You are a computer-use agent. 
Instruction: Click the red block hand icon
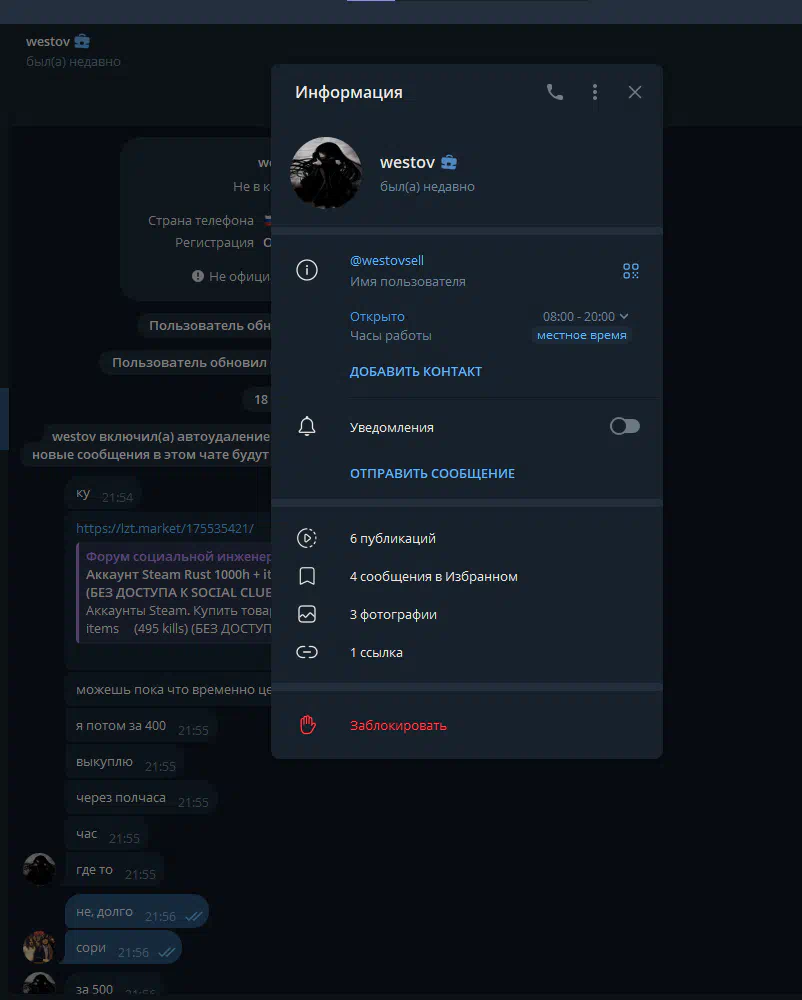[307, 725]
